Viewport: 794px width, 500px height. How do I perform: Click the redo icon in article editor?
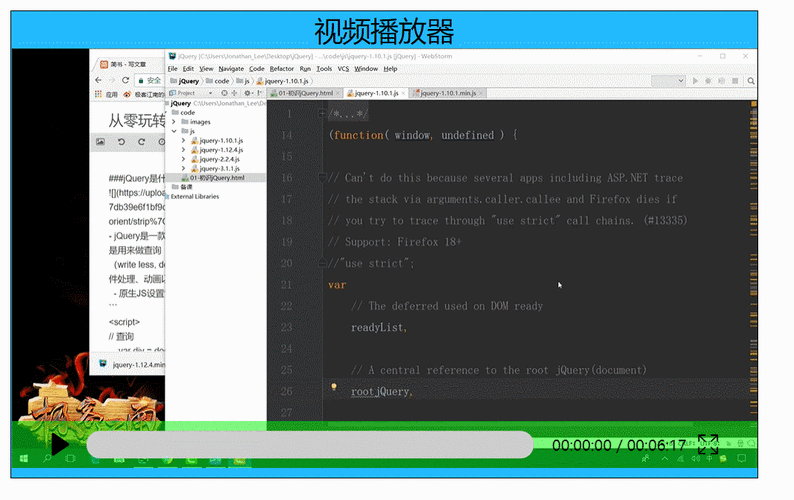(141, 142)
